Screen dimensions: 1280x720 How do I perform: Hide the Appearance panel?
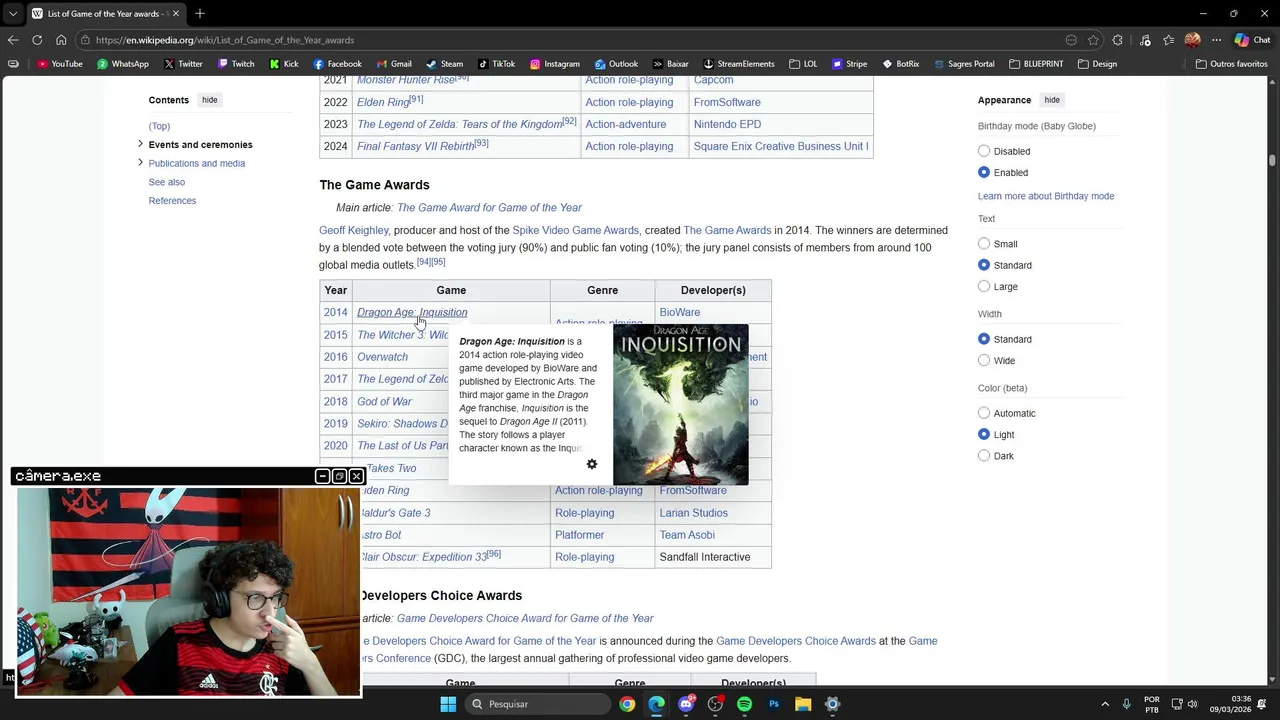[x=1052, y=100]
